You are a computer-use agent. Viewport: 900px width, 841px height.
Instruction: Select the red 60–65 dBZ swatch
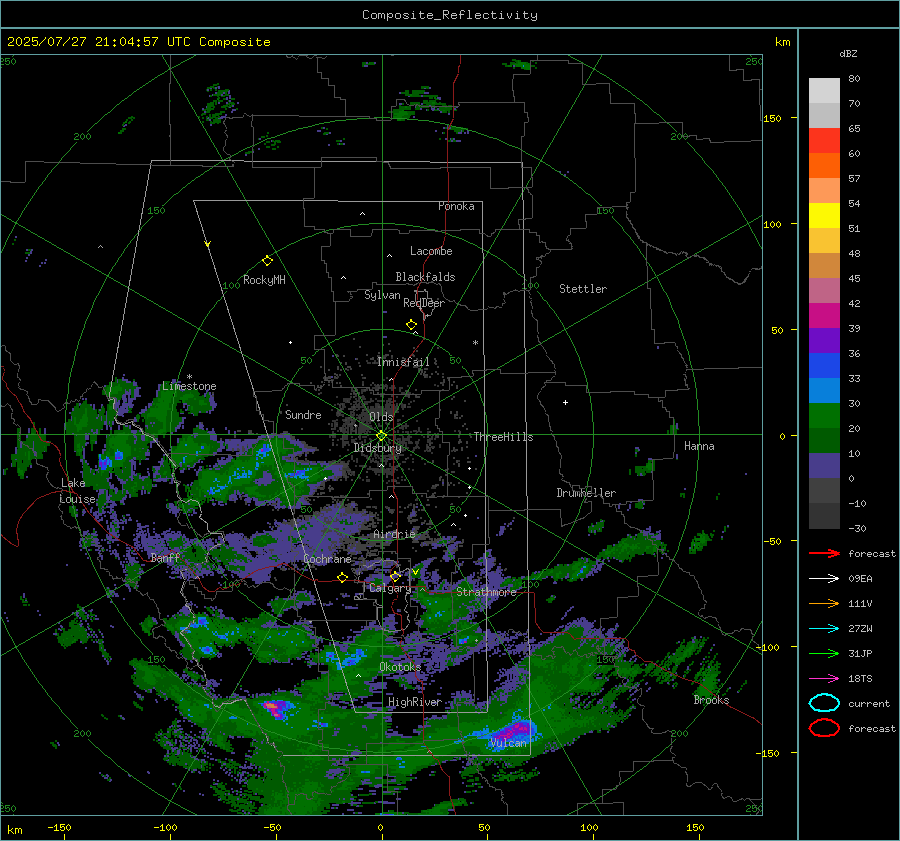pyautogui.click(x=824, y=141)
